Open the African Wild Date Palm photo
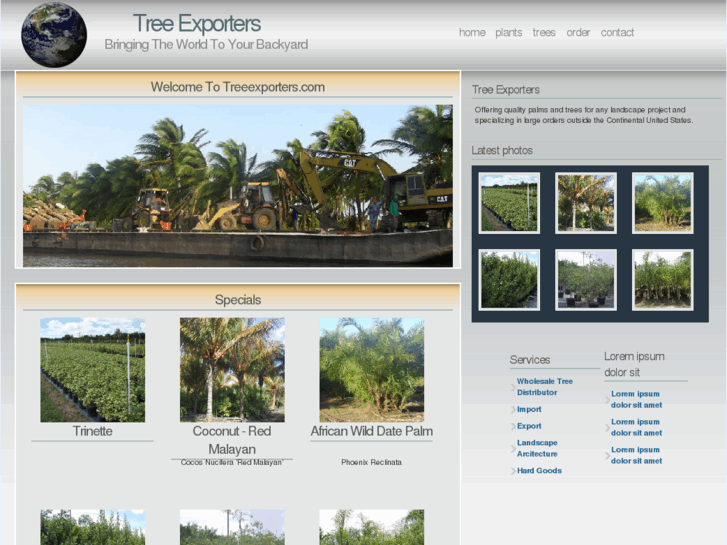The image size is (727, 545). point(372,370)
